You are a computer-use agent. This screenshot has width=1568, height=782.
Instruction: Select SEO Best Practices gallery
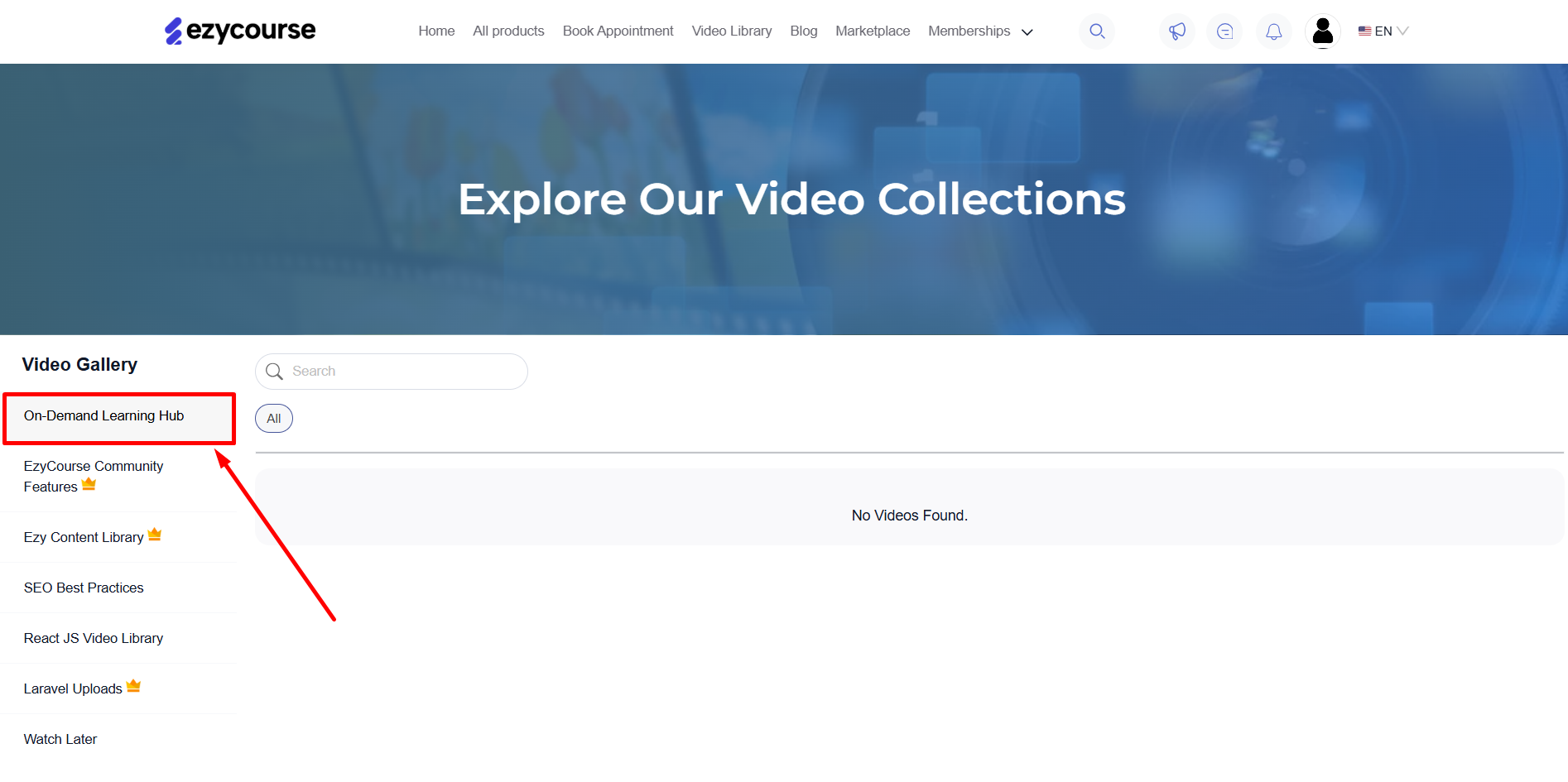click(119, 588)
